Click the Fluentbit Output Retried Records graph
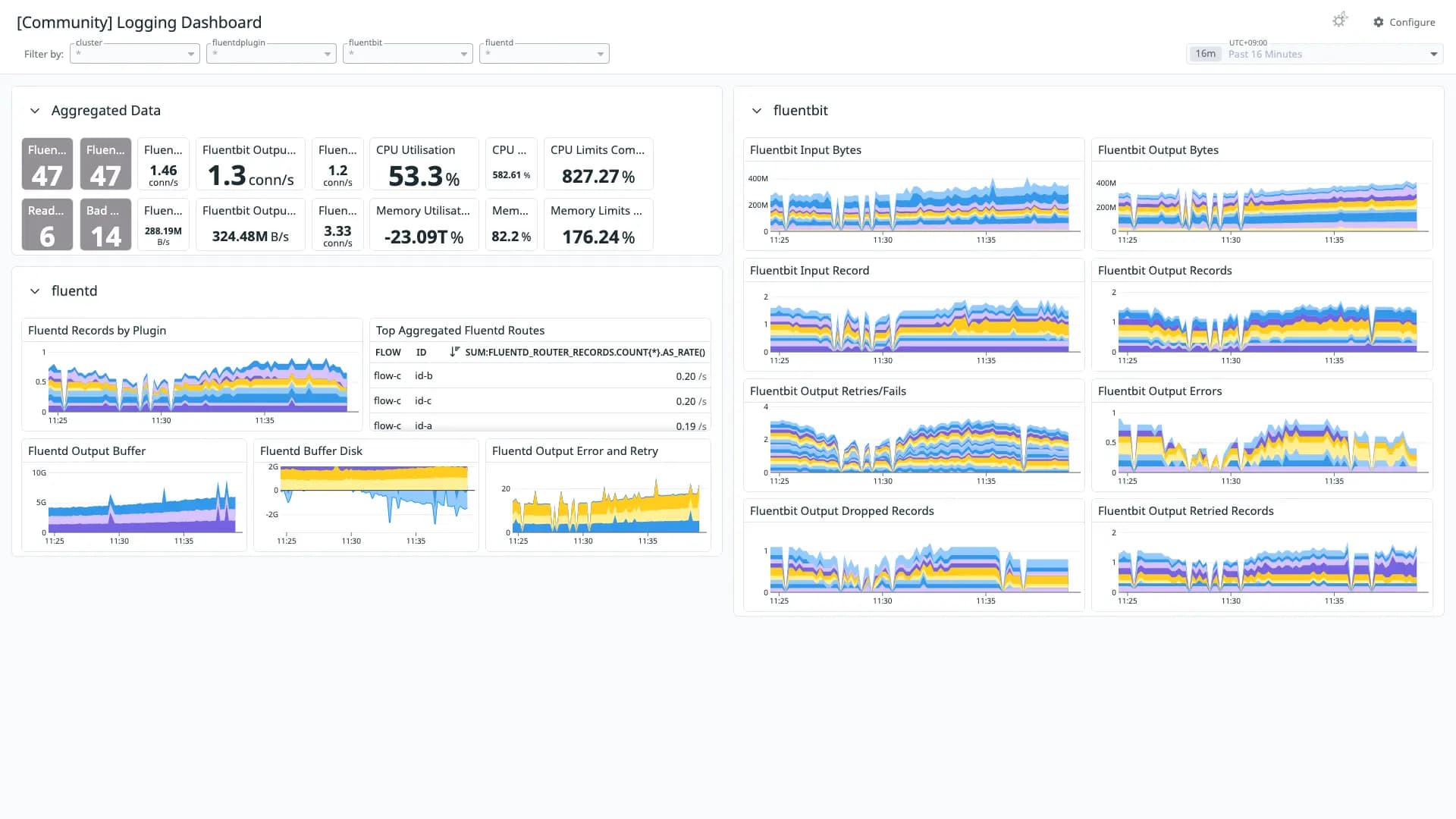1456x819 pixels. [1262, 555]
